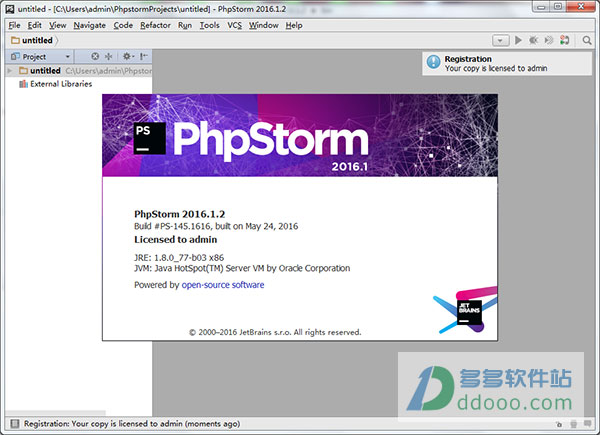Screen dimensions: 600x435
Task: Click the JRE: 1.8.0_77-b03 x86 text
Action: click(179, 258)
